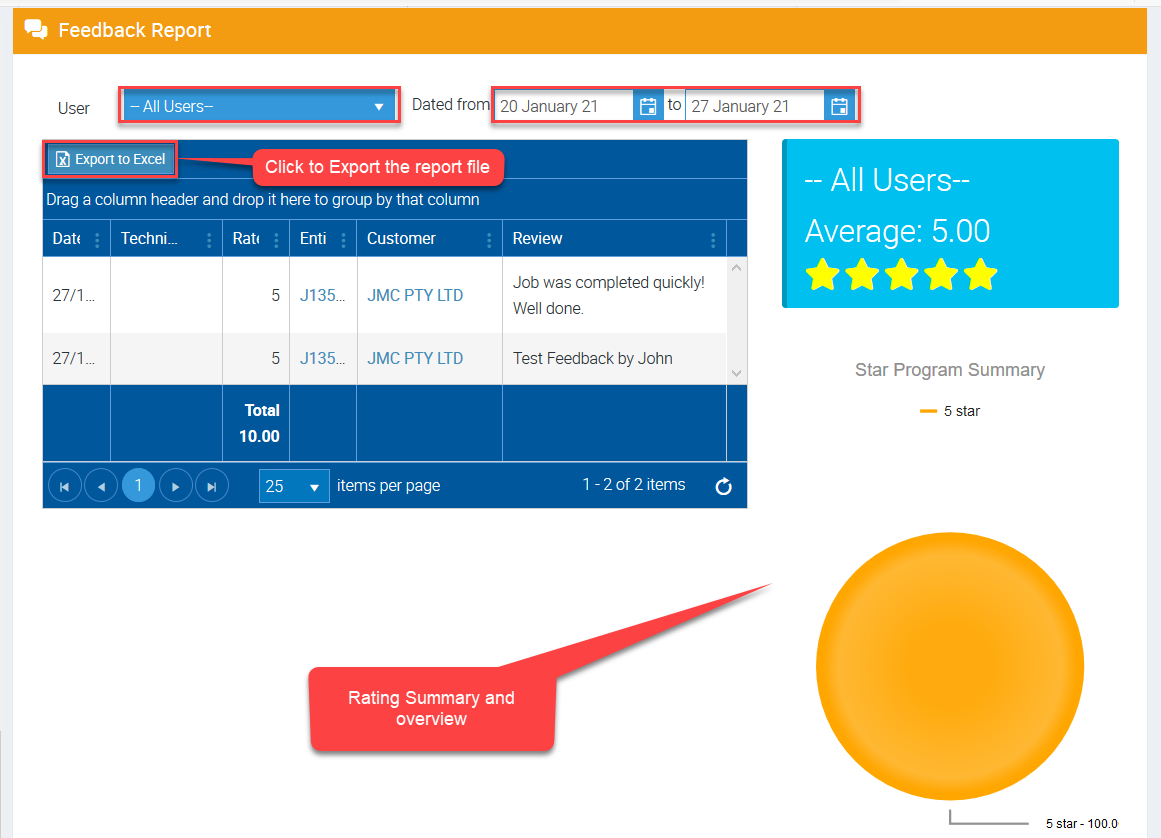Screen dimensions: 1161x838
Task: Open the Review column options menu
Action: (713, 240)
